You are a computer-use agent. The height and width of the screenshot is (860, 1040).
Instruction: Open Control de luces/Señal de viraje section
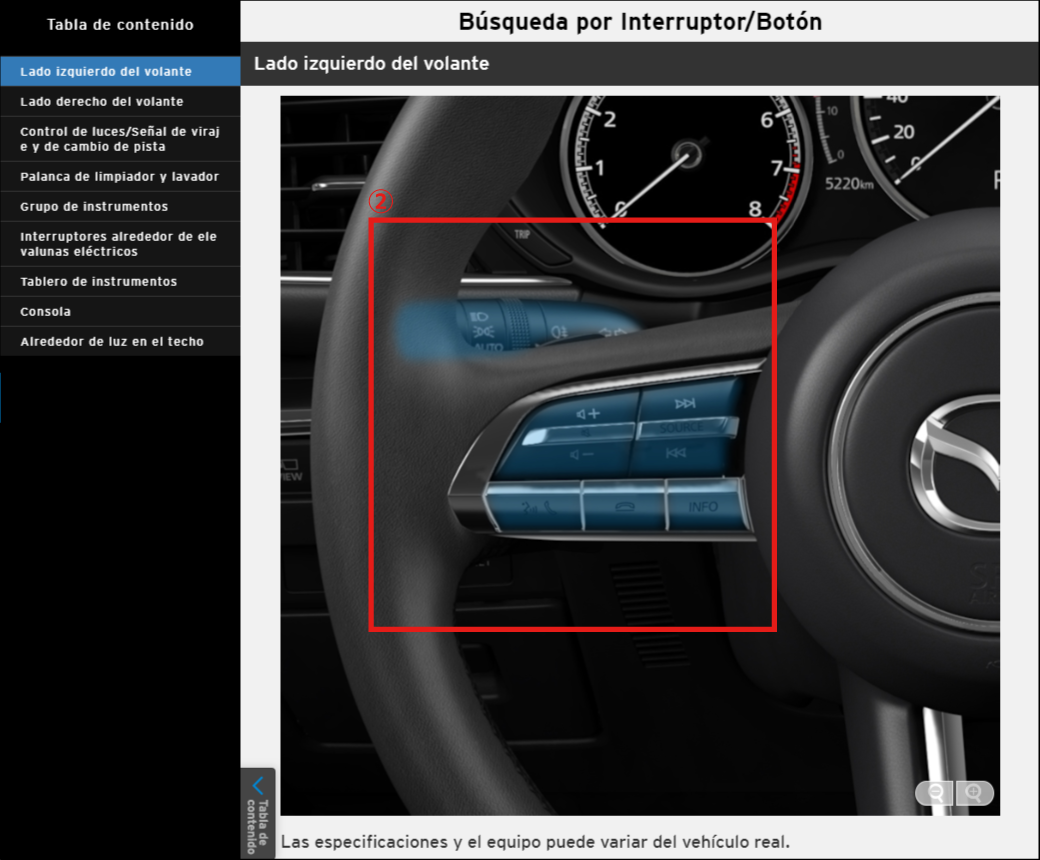point(120,139)
